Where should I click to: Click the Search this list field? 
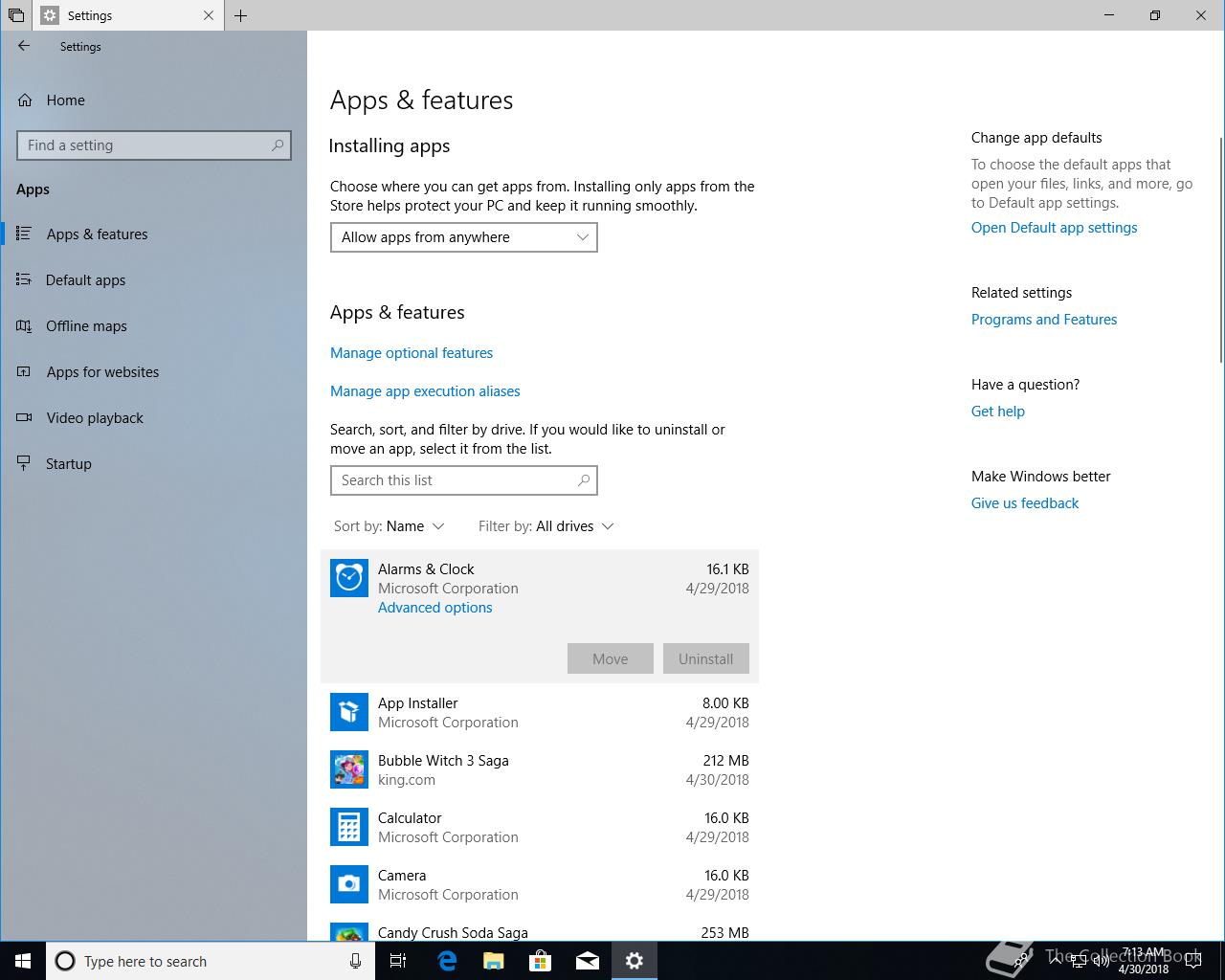click(x=464, y=480)
